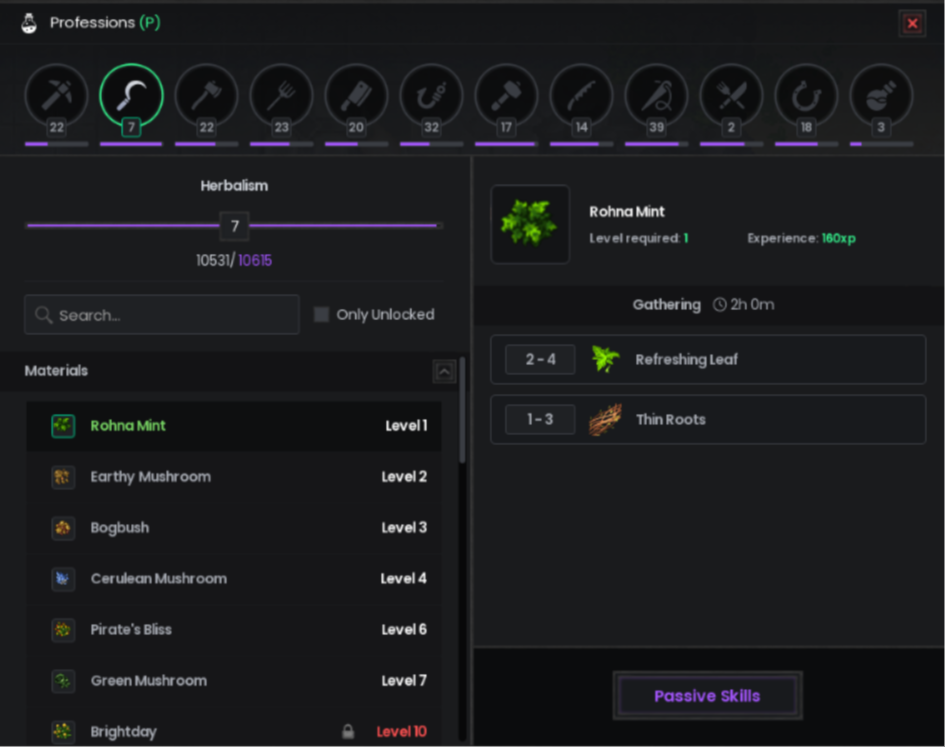Screen dimensions: 945x747
Task: Select Earthy Mushroom in the materials list
Action: pyautogui.click(x=234, y=477)
